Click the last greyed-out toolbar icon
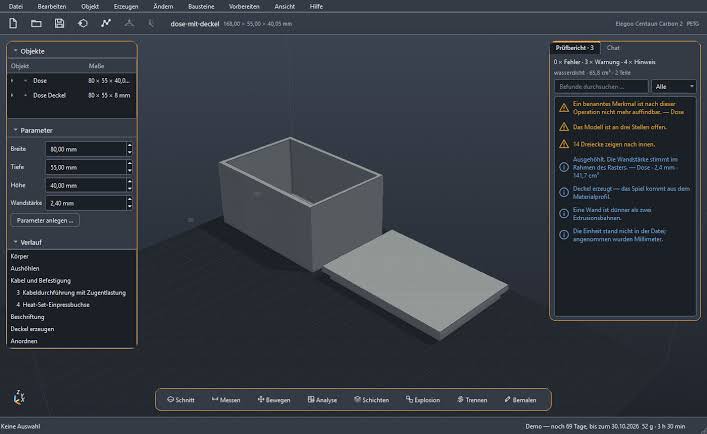Screen dimensions: 707x434 [151, 23]
